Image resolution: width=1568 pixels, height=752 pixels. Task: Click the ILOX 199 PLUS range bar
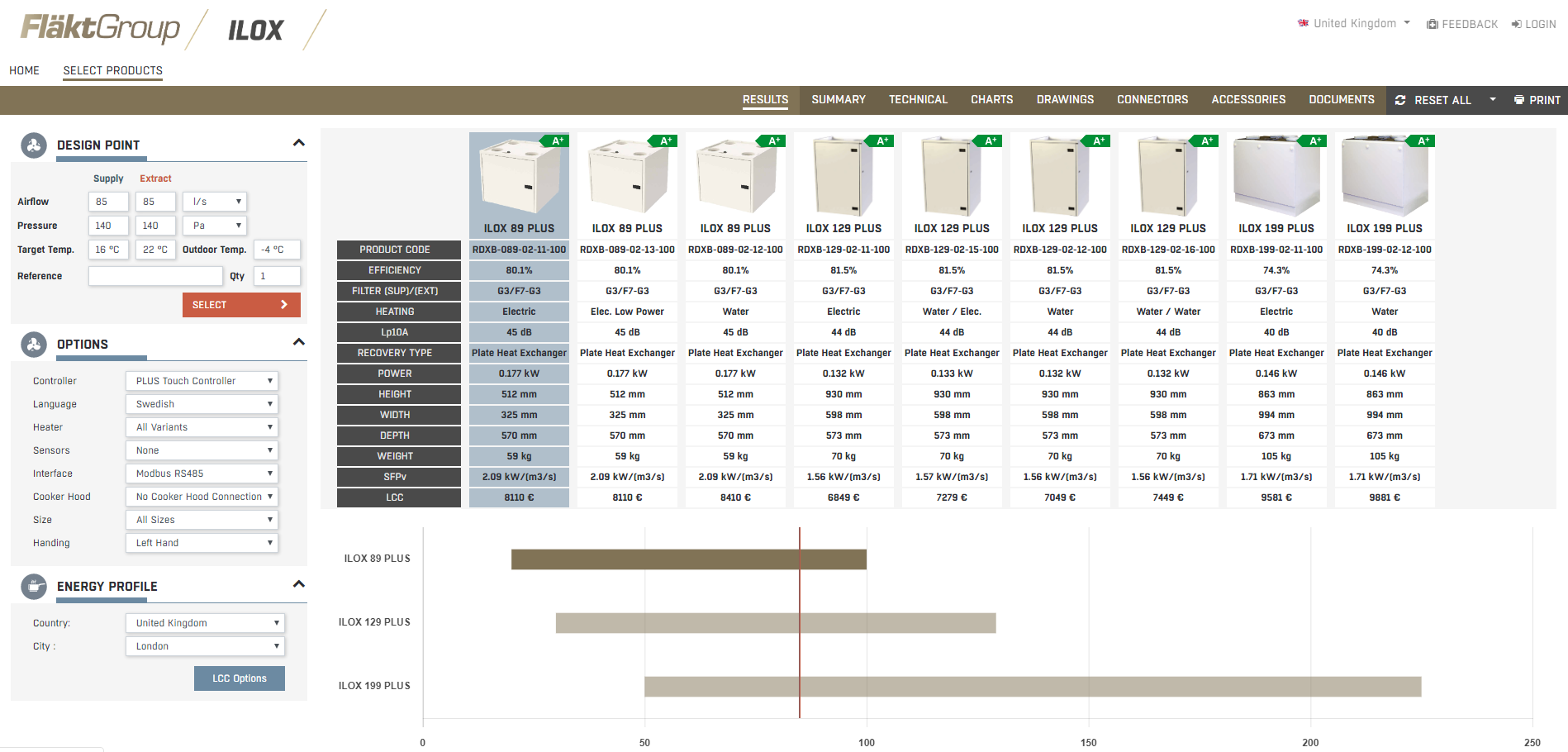(x=1033, y=687)
